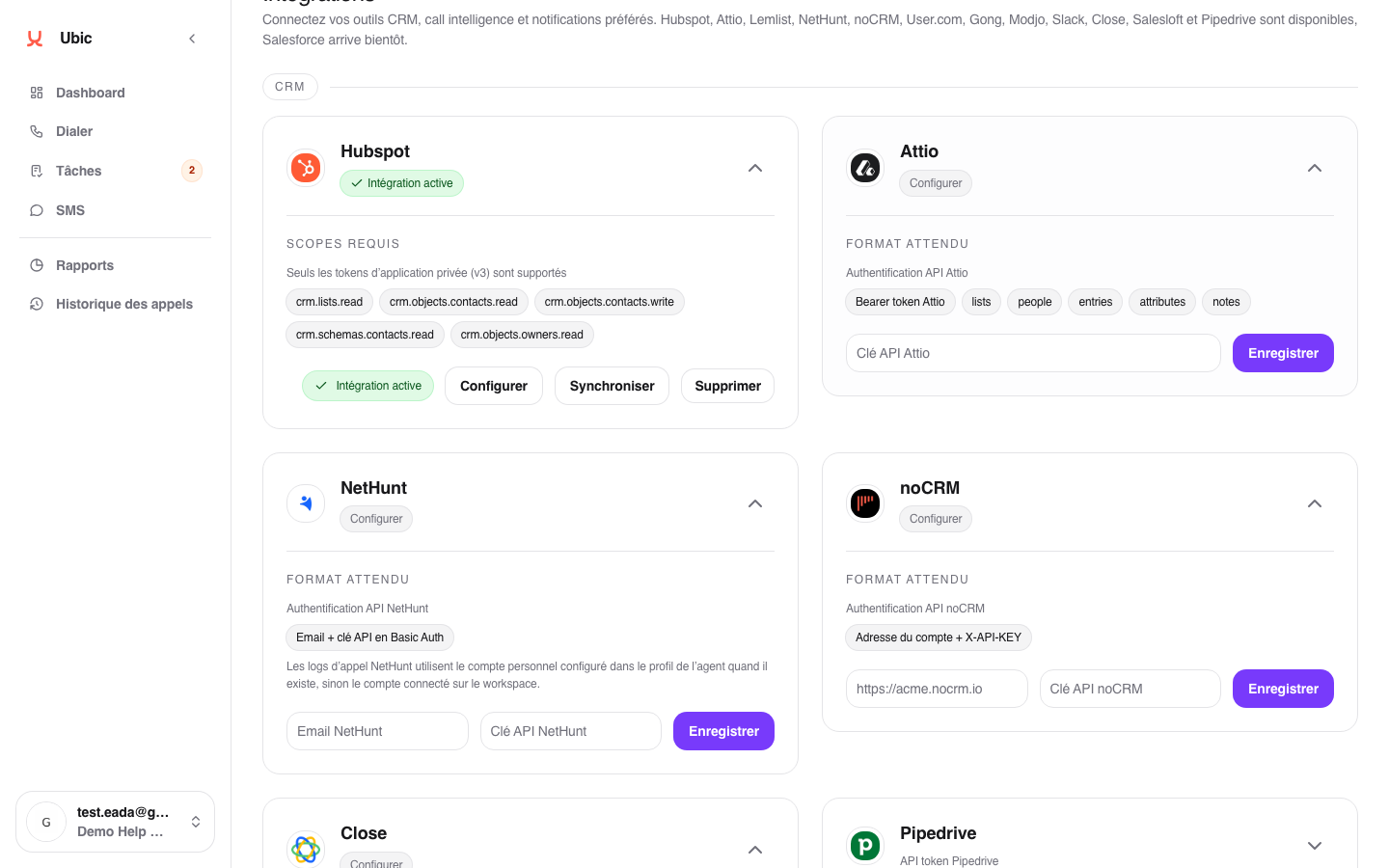
Task: Click the Ubic logo icon
Action: pos(35,39)
